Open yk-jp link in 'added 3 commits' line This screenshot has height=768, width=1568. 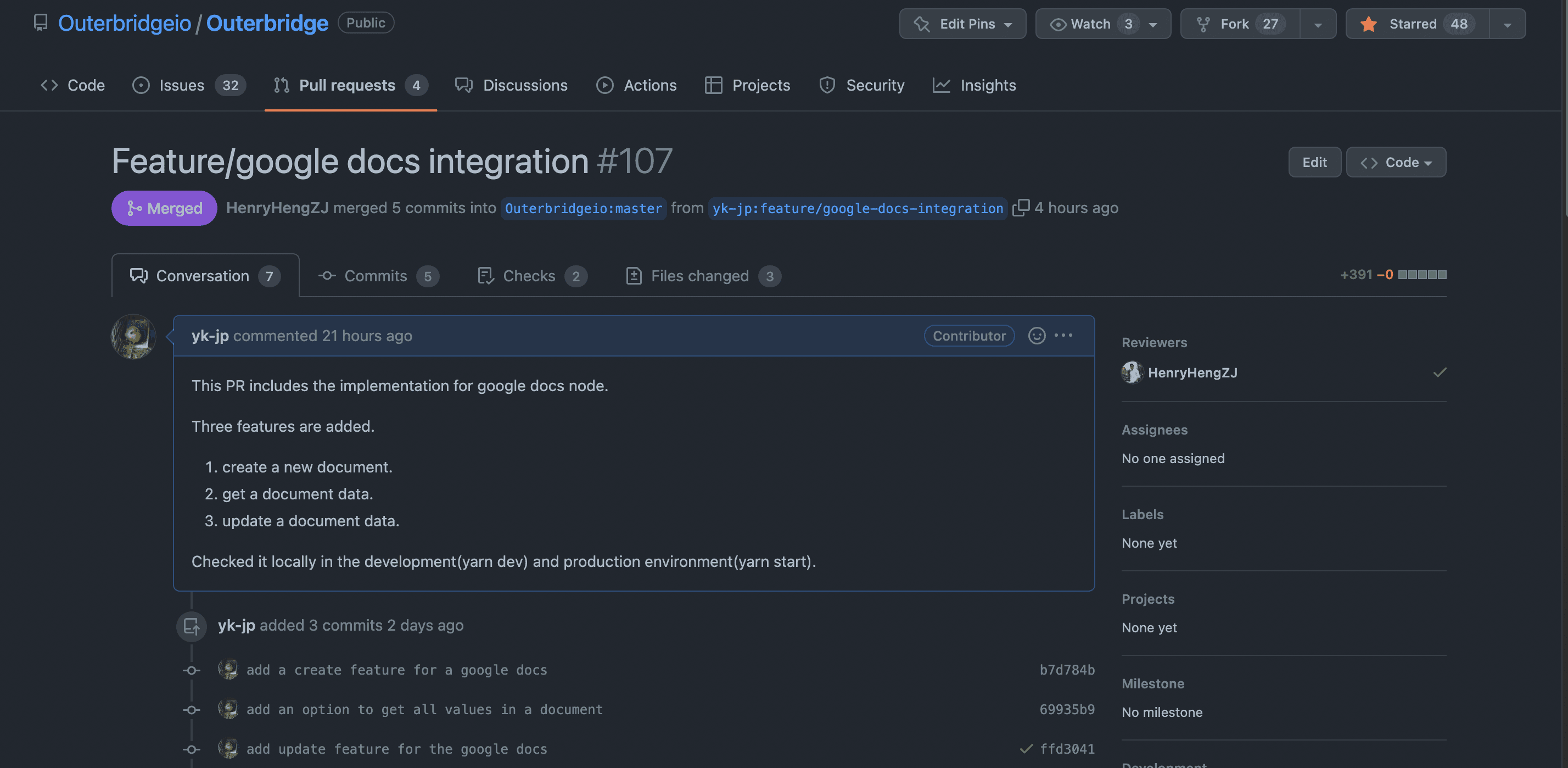(x=236, y=626)
